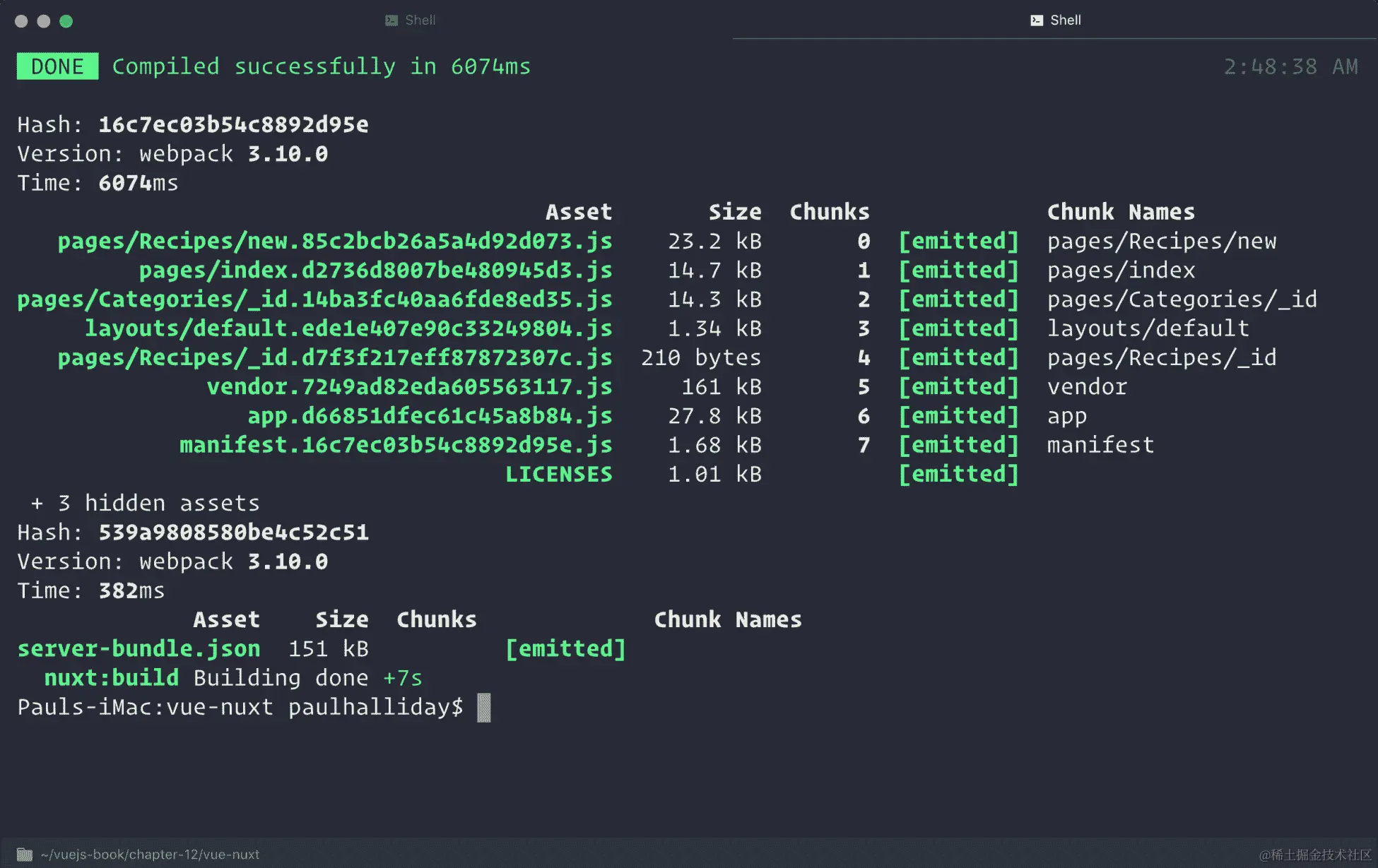The image size is (1378, 868).
Task: Click the '+ 3 hidden assets' line
Action: coord(146,504)
